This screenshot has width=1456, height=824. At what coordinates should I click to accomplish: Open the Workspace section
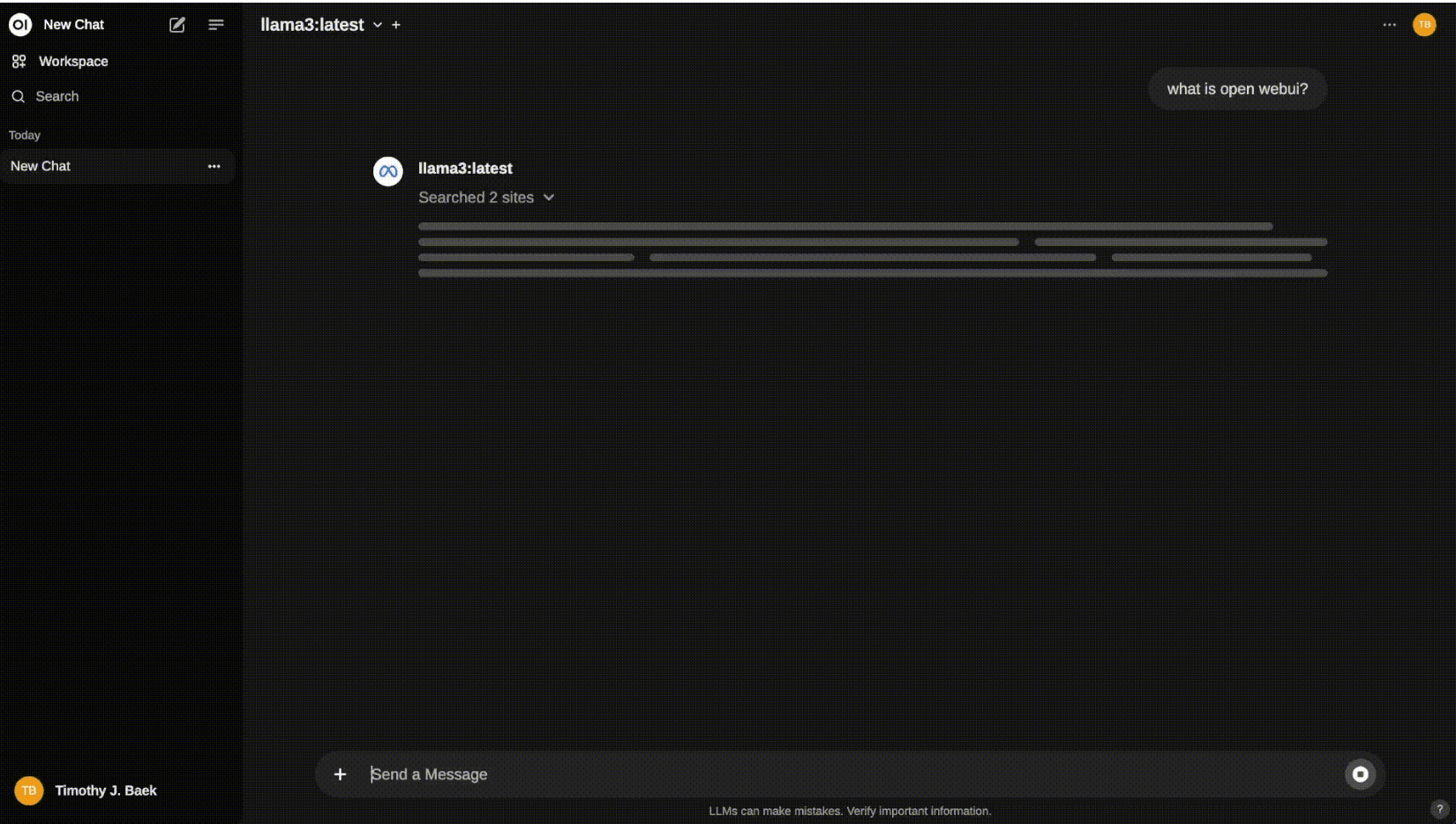point(72,61)
